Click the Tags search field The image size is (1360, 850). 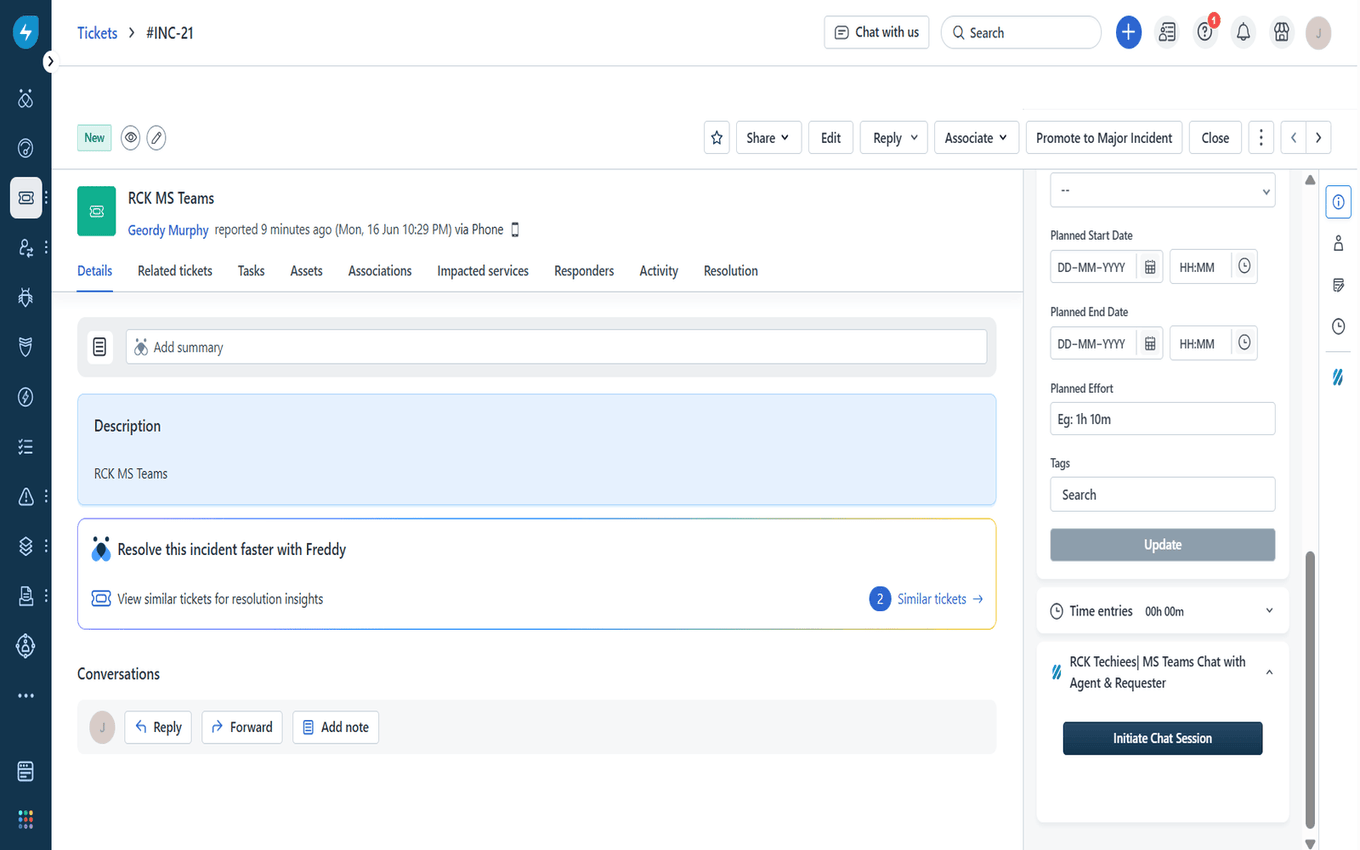tap(1163, 495)
